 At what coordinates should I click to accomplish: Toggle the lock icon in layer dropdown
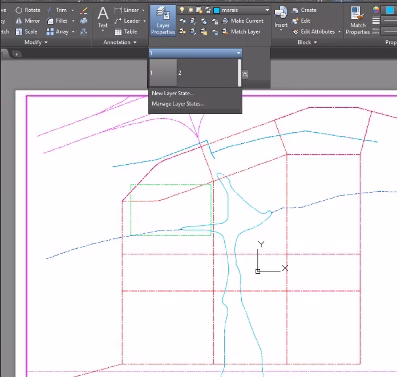[x=208, y=11]
